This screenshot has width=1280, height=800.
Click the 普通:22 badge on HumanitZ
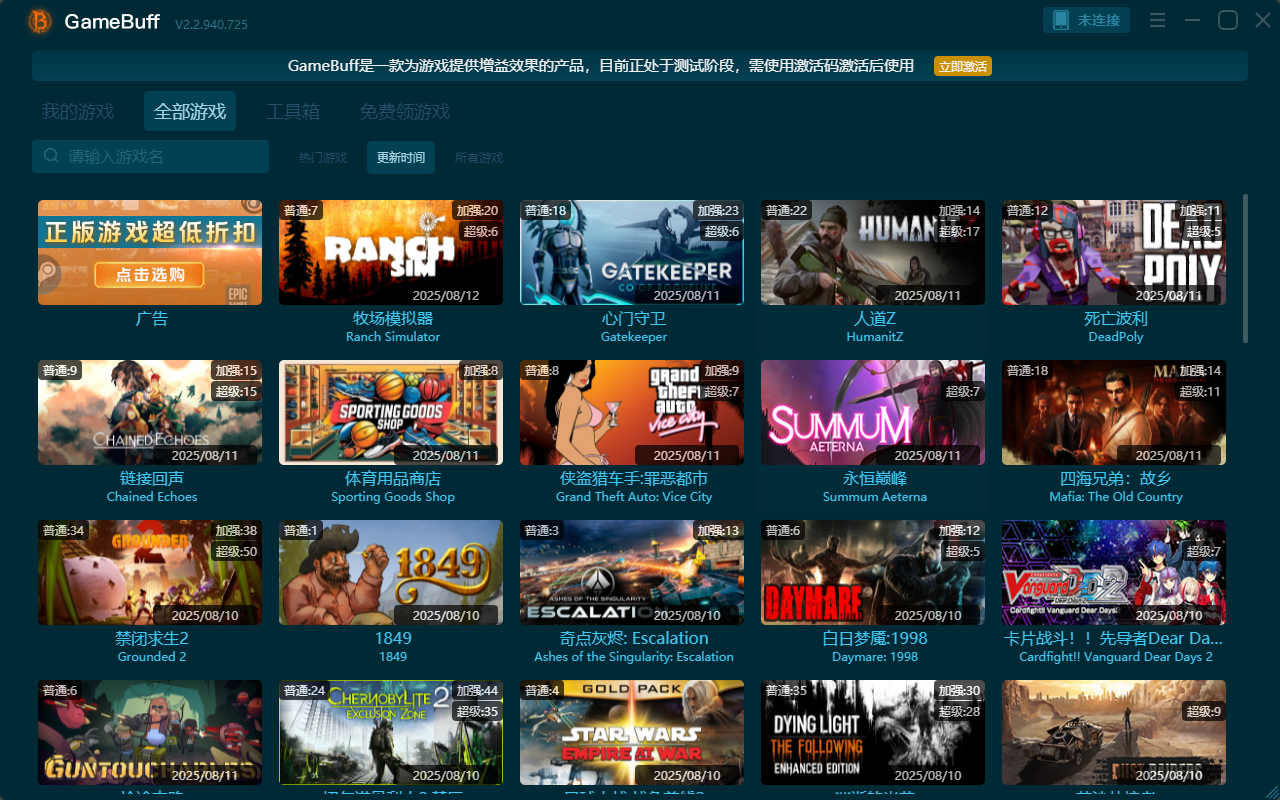tap(785, 210)
